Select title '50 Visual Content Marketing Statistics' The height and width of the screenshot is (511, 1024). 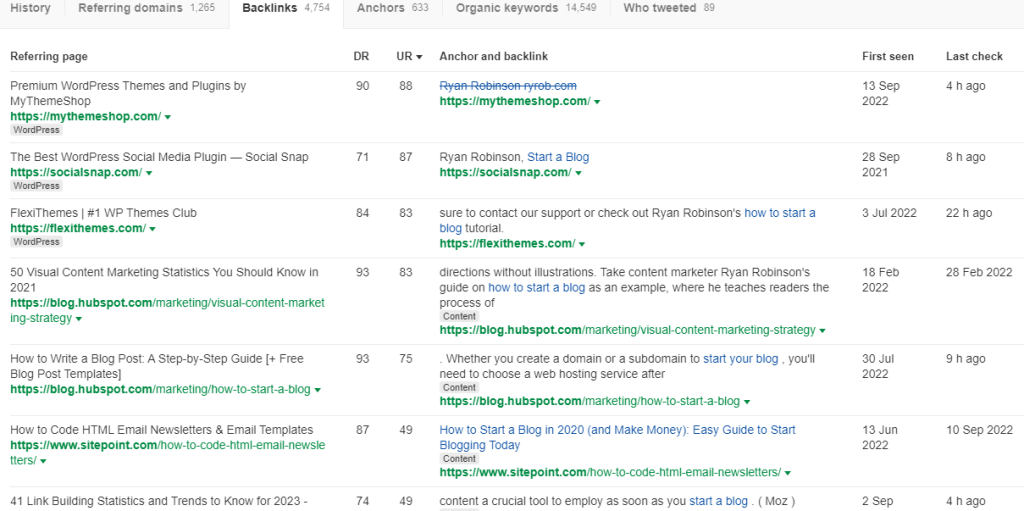click(x=164, y=280)
